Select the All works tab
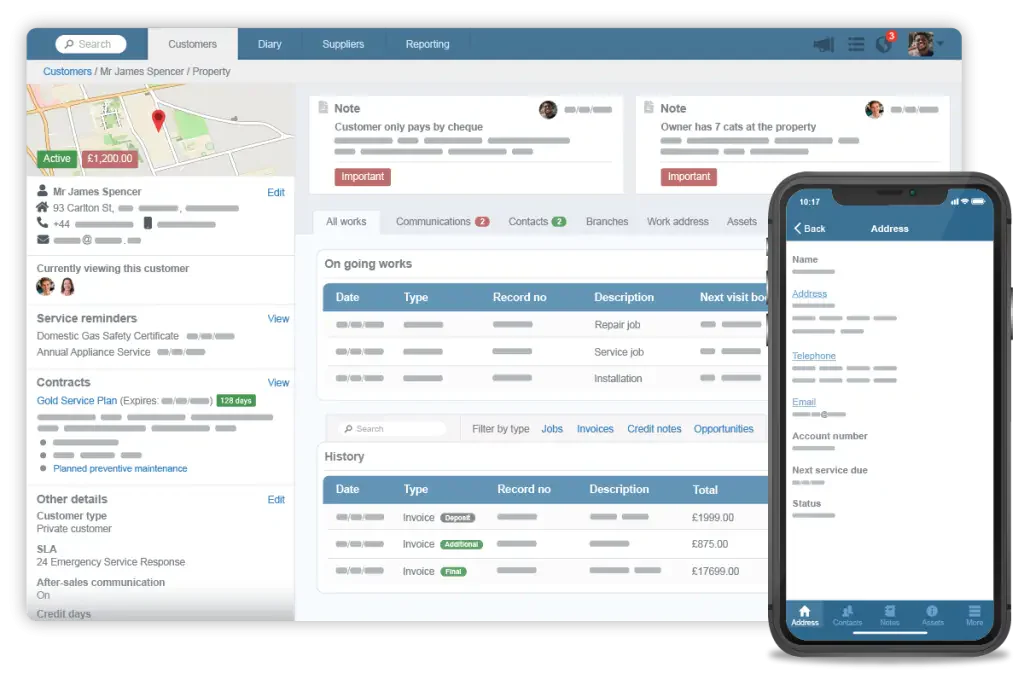This screenshot has height=679, width=1024. tap(346, 222)
